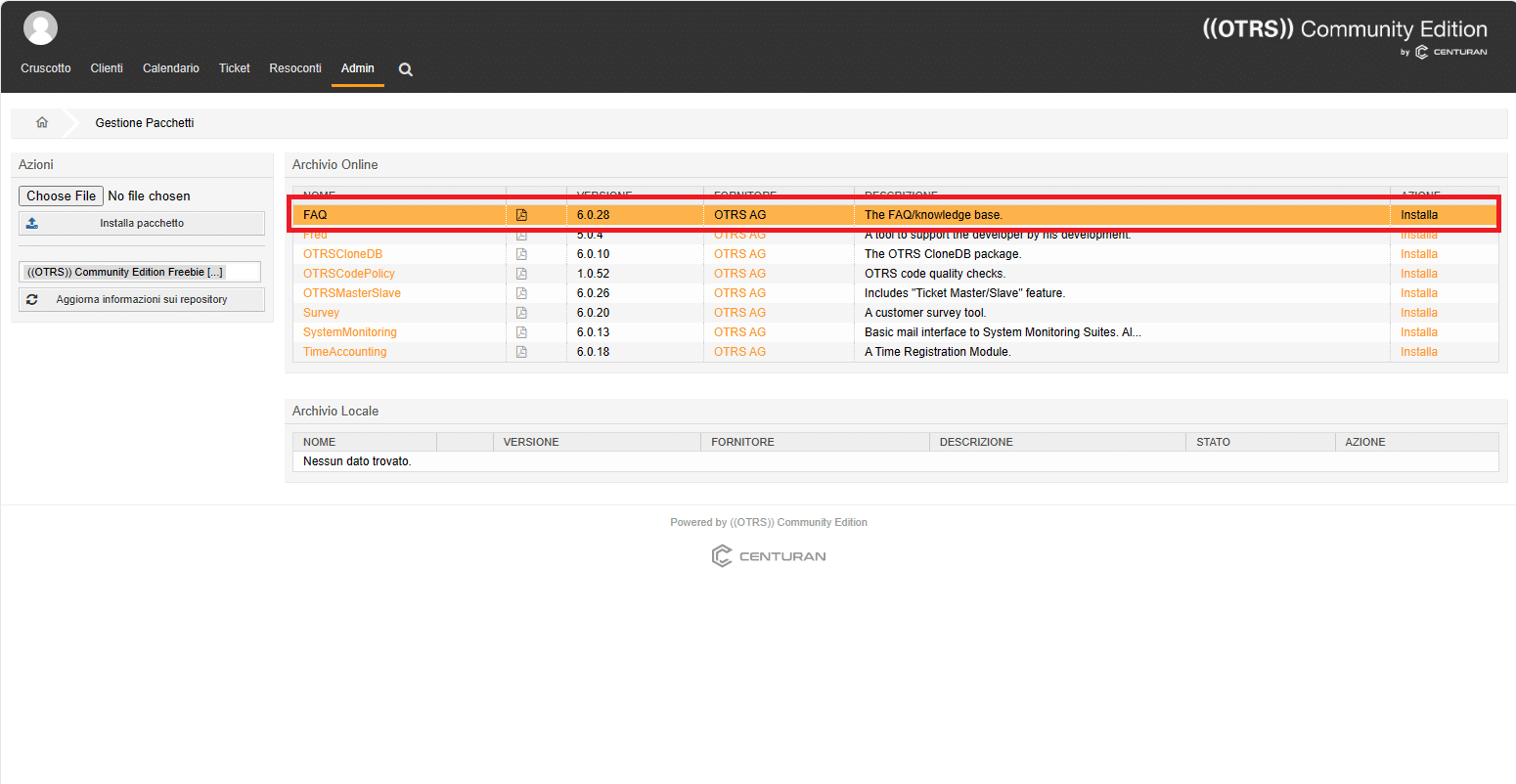Open the FAQ package link
This screenshot has width=1516, height=784.
[x=315, y=215]
